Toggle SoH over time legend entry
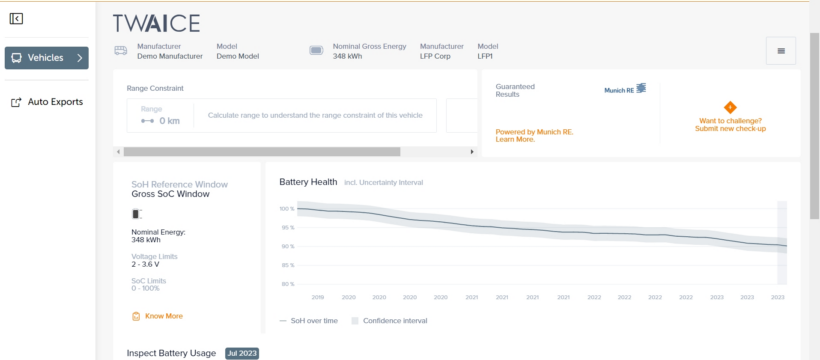This screenshot has height=360, width=820. coord(309,321)
